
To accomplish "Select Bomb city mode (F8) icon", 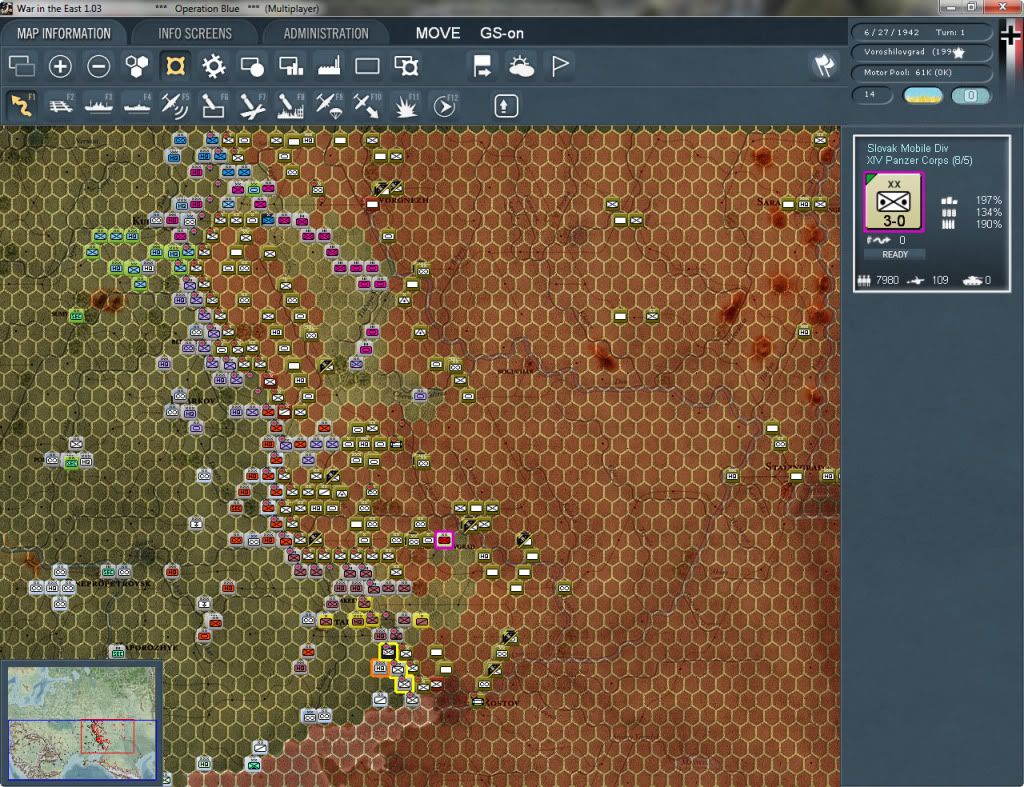I will point(291,105).
